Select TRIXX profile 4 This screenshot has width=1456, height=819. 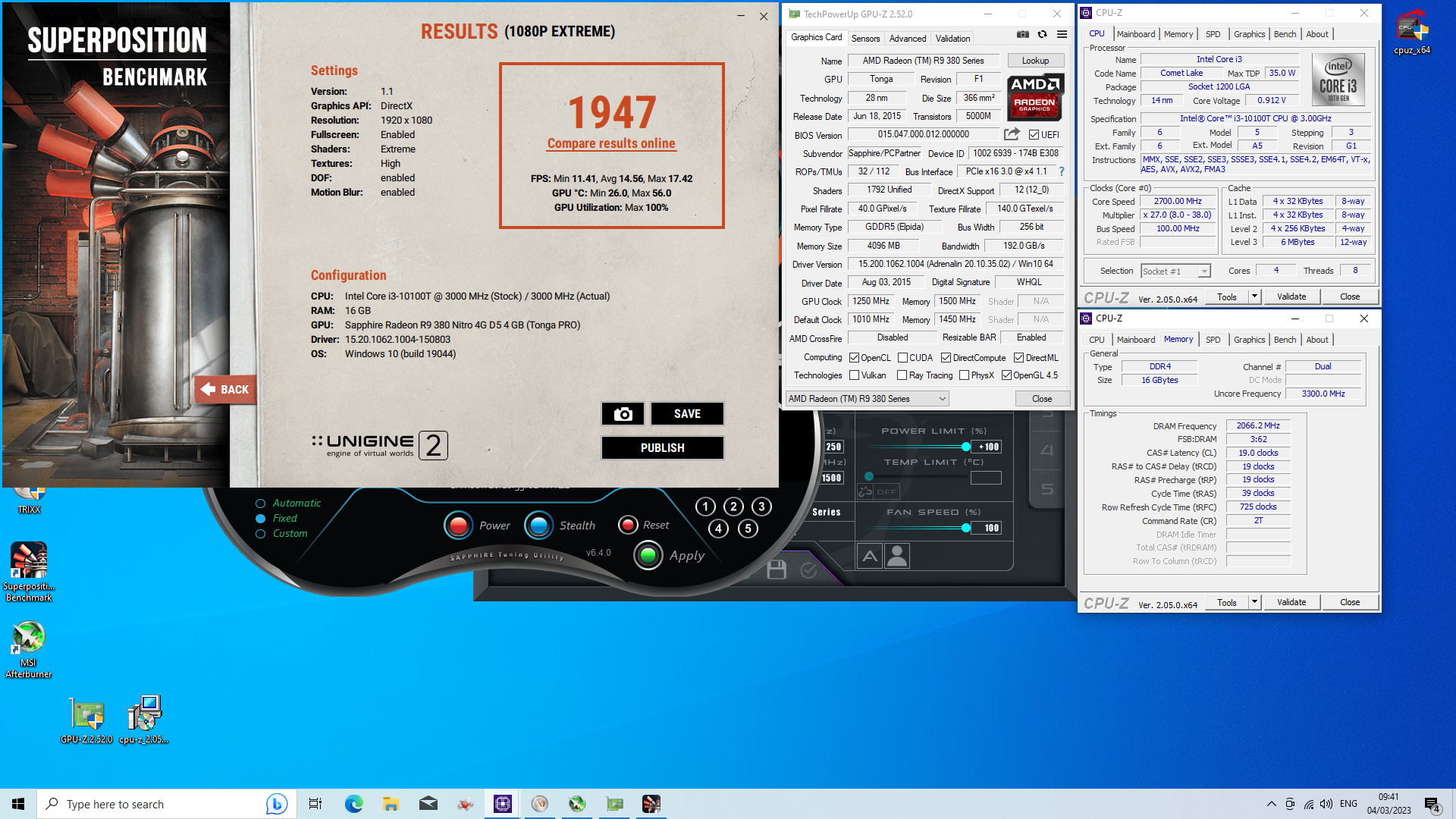(718, 529)
